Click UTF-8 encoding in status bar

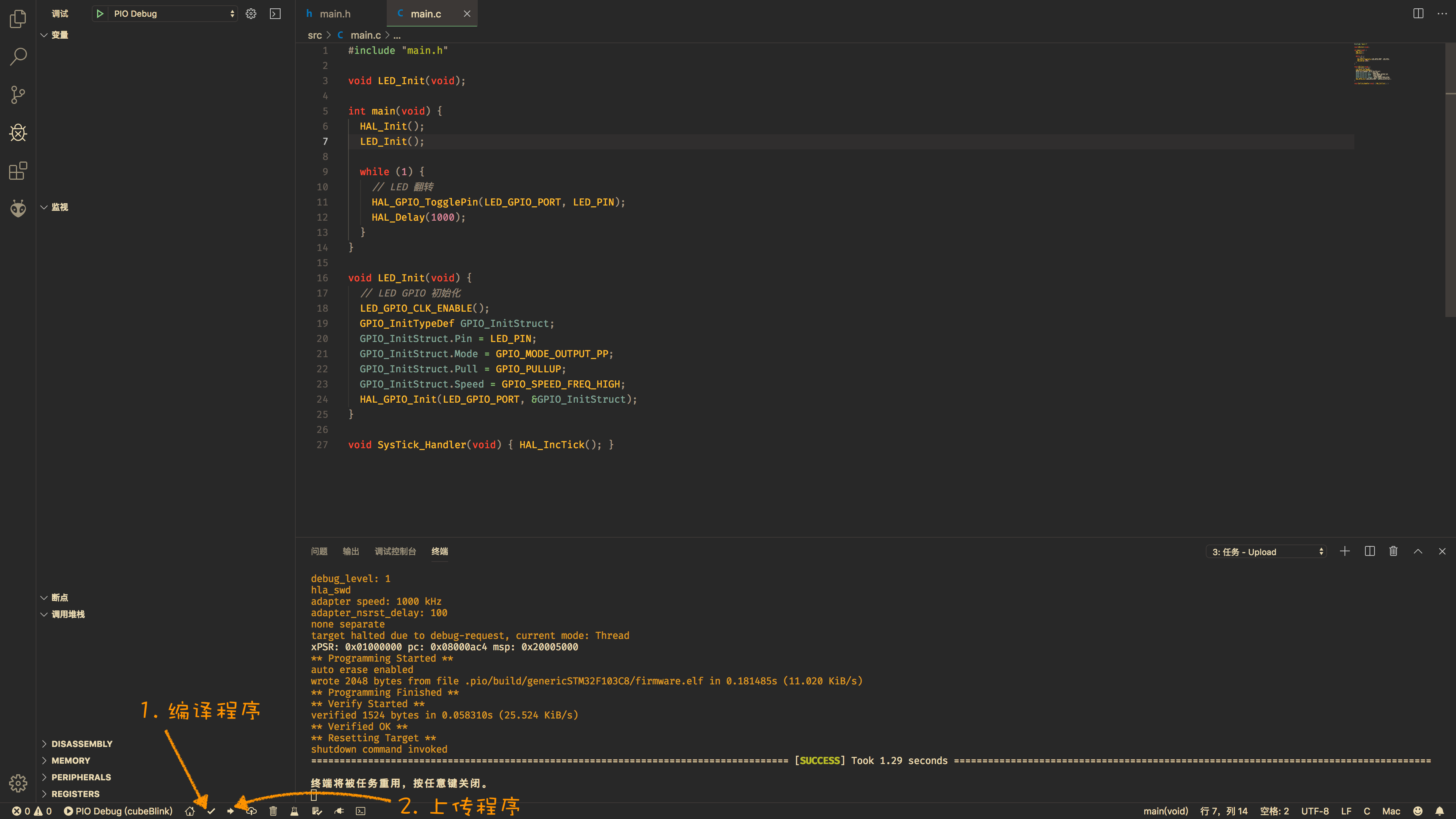coord(1315,811)
